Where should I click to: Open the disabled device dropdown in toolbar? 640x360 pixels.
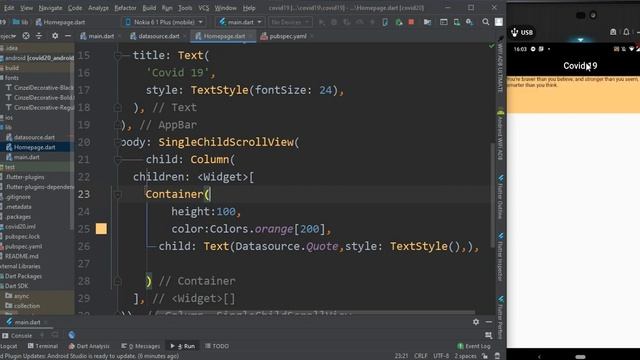[x=290, y=22]
